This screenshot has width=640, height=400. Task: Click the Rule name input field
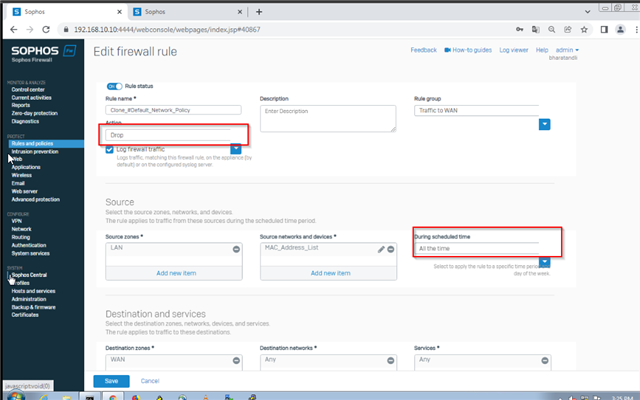[173, 110]
